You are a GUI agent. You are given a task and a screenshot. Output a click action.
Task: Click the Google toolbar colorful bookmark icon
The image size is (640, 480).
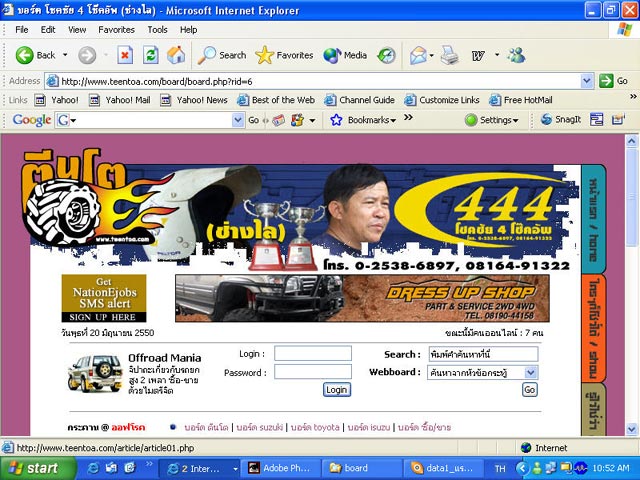point(297,120)
